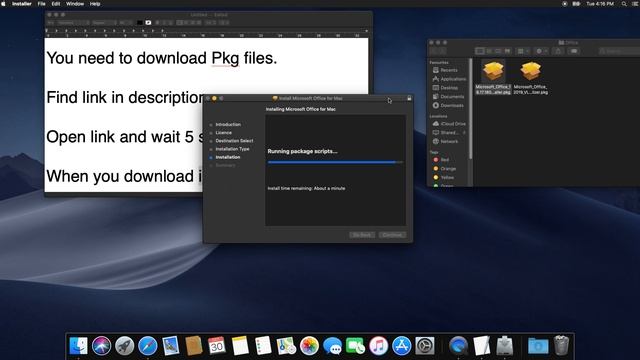Open Notes app in Dock
Viewport: 640px width, 360px height.
240,346
